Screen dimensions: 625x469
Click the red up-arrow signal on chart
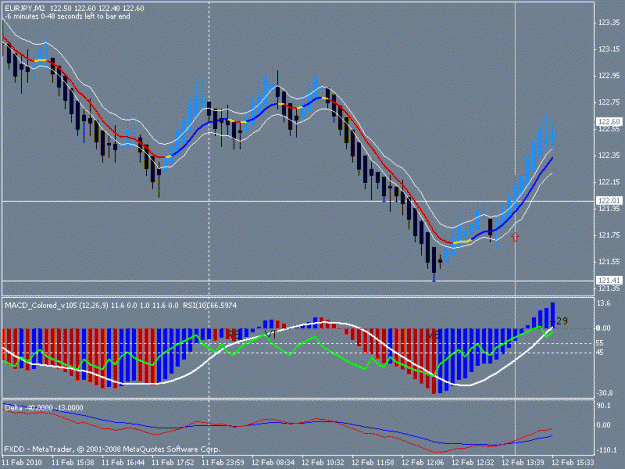(515, 237)
